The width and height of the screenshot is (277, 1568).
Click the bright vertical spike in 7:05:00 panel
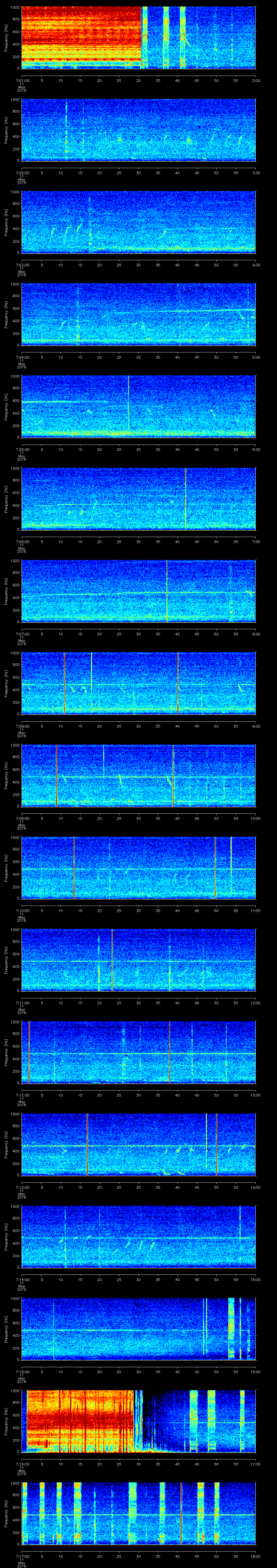pyautogui.click(x=128, y=407)
